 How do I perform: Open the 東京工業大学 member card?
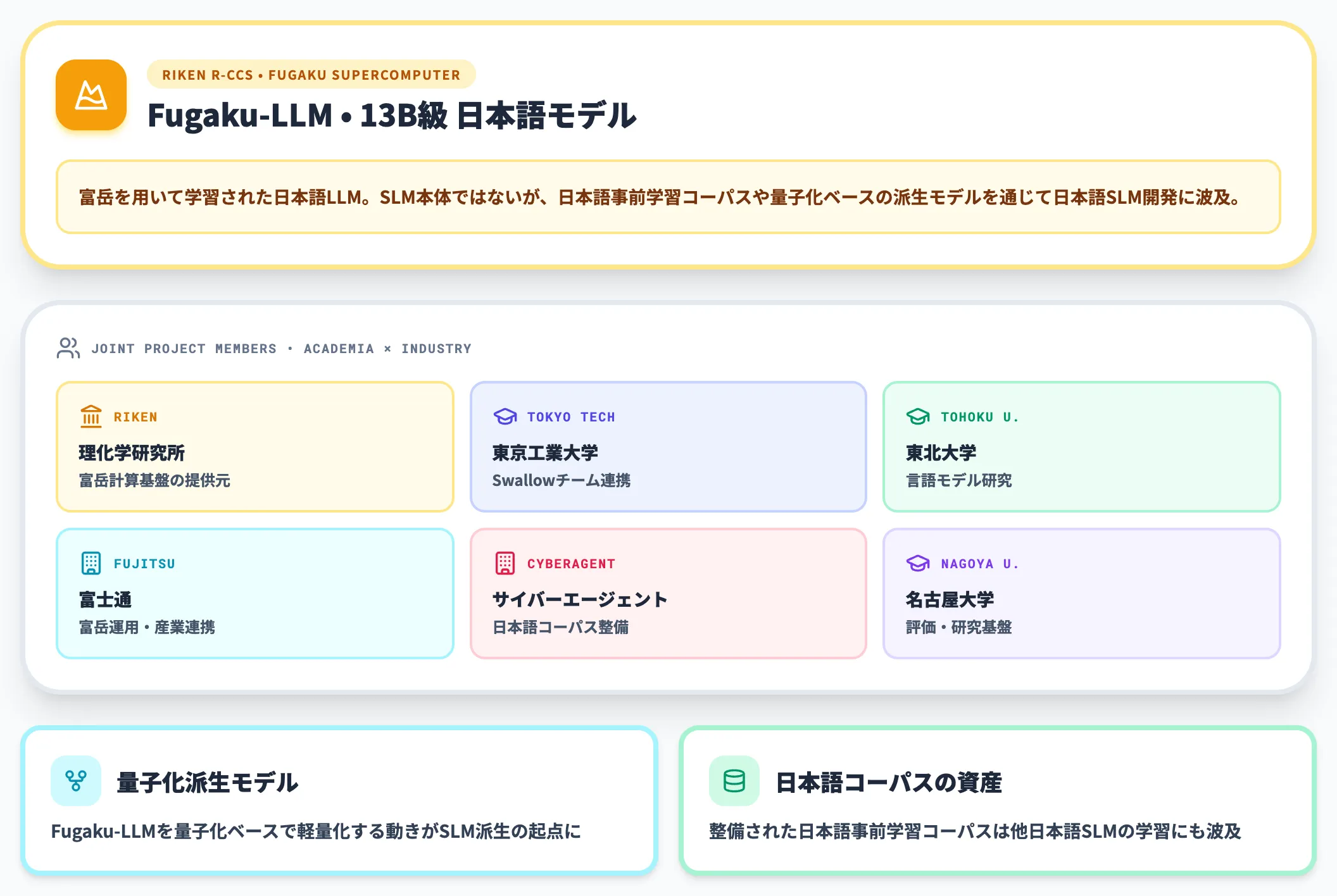(x=668, y=447)
